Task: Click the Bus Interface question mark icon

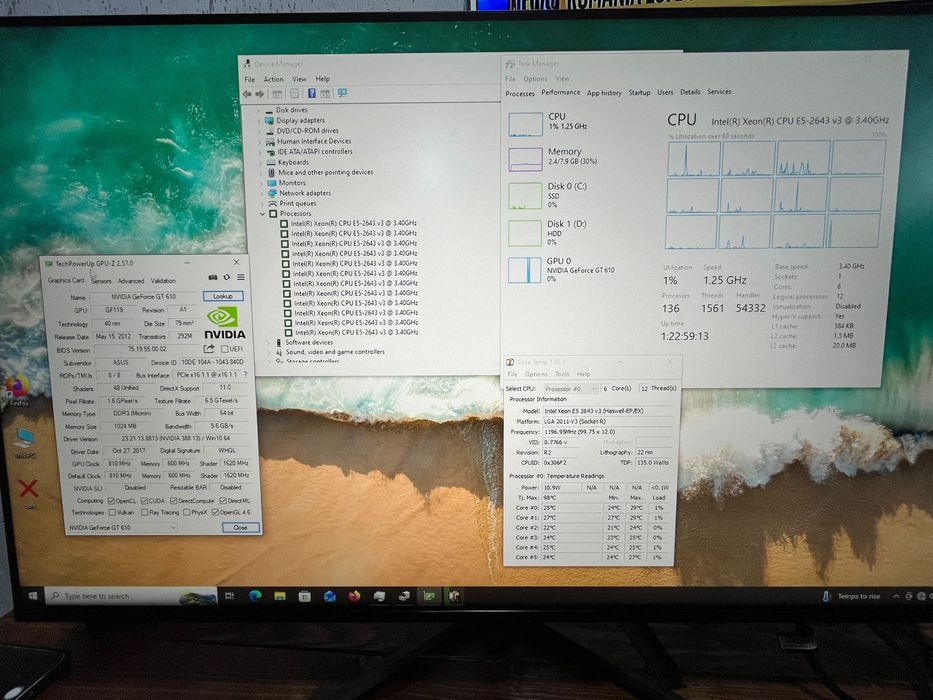Action: [x=245, y=375]
